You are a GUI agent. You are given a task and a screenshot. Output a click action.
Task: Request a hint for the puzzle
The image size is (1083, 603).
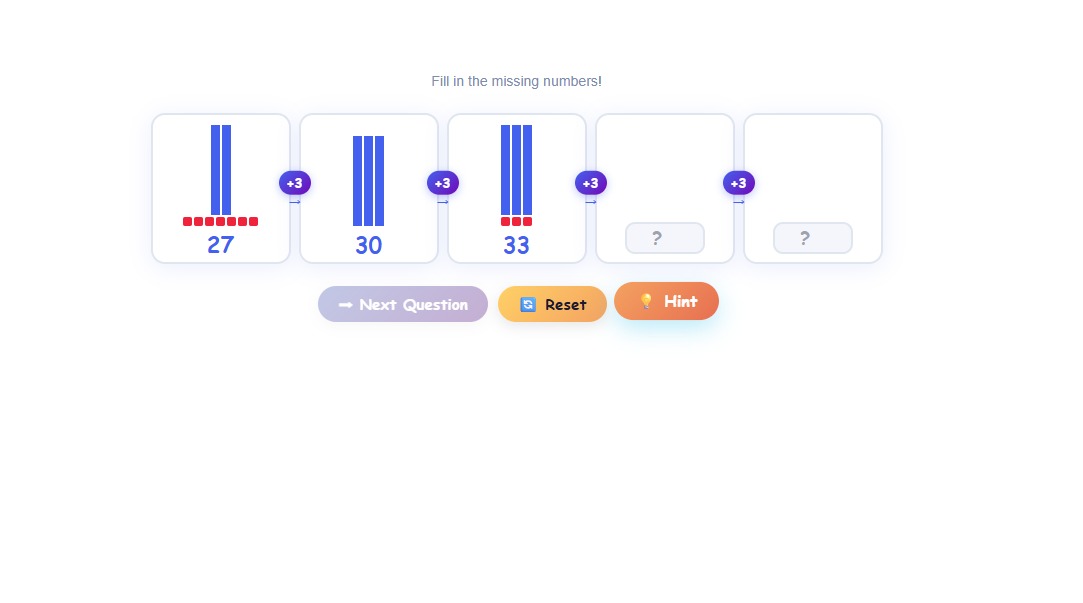coord(666,300)
